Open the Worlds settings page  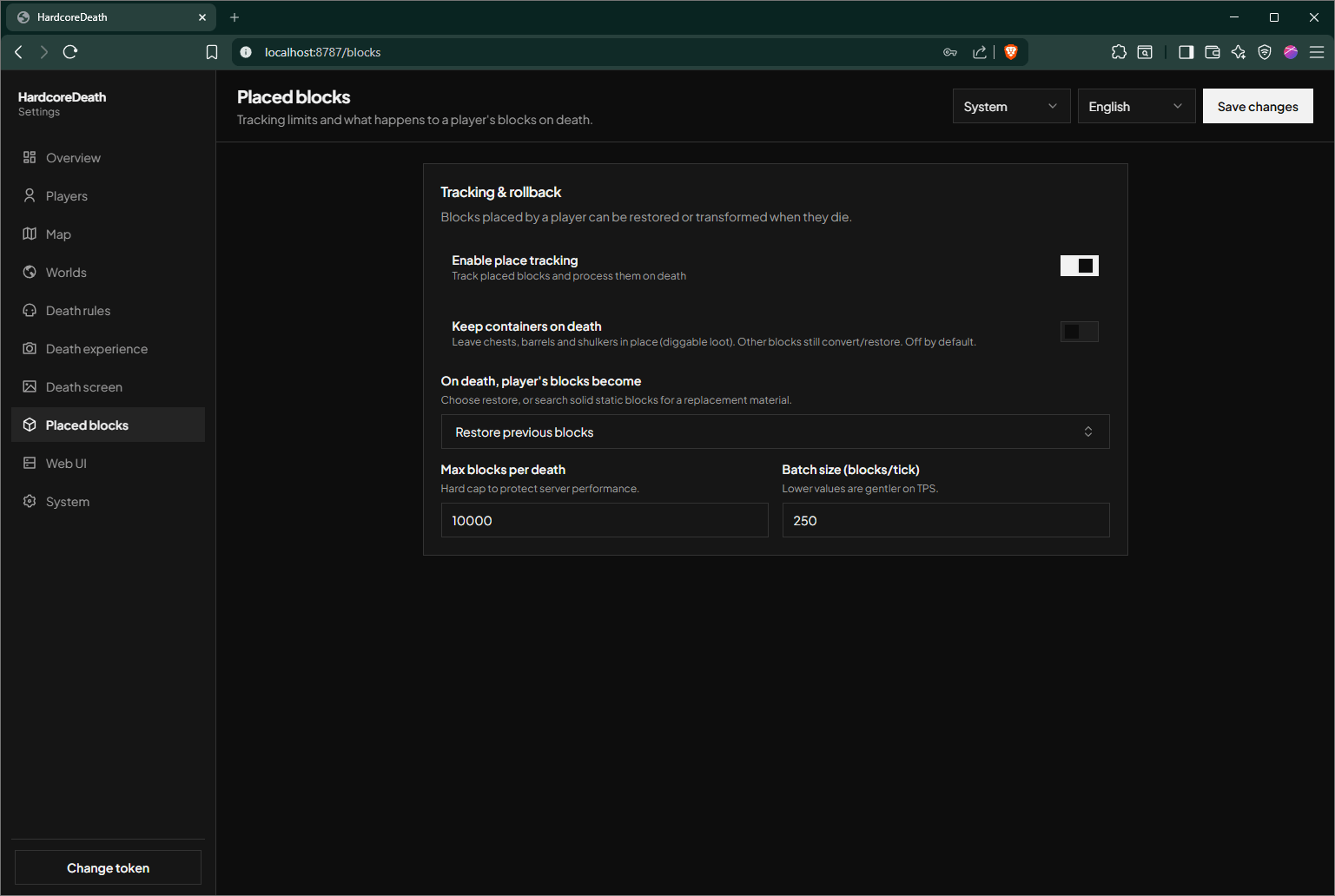pyautogui.click(x=108, y=272)
